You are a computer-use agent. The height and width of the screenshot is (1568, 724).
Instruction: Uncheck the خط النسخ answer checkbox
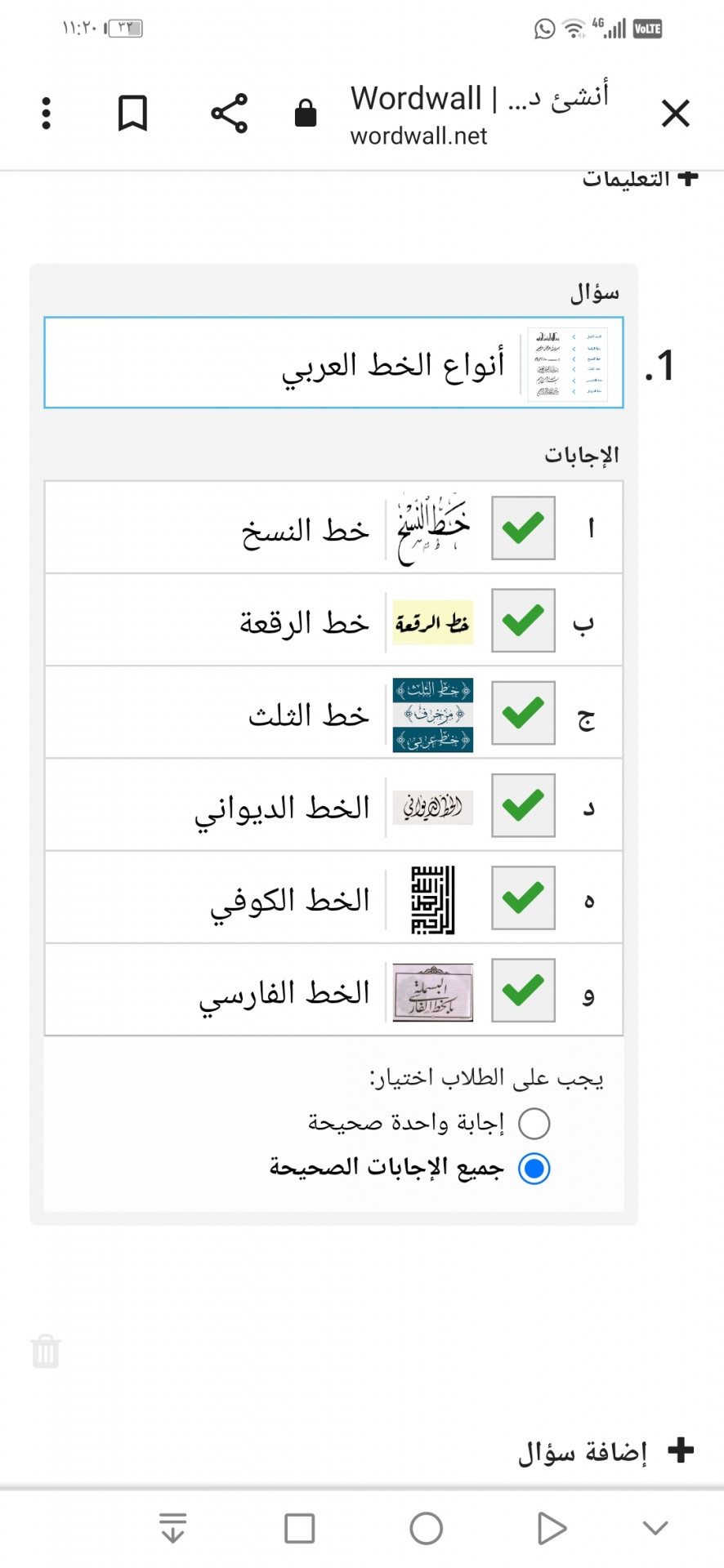coord(523,528)
